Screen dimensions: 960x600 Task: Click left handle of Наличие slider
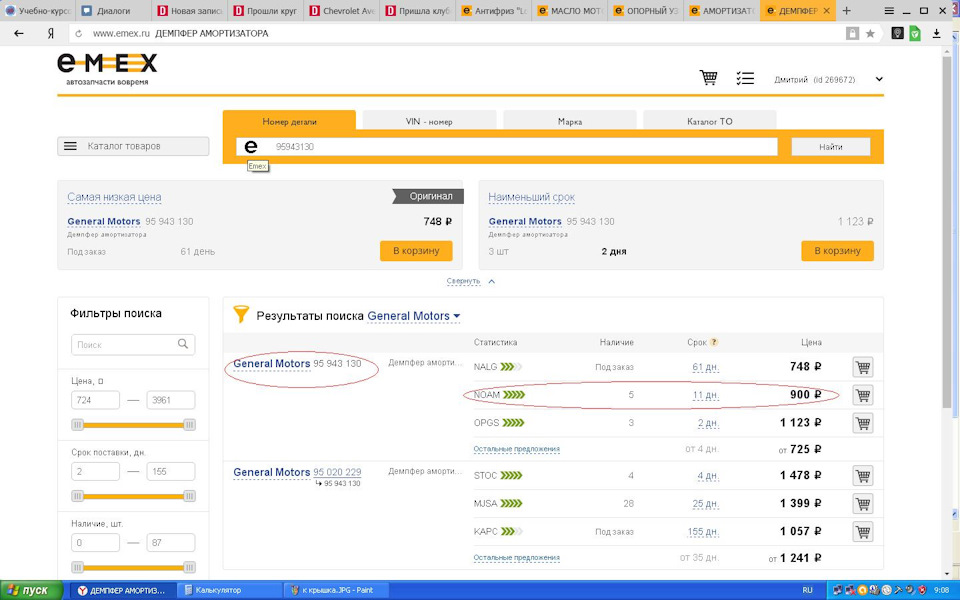click(x=77, y=567)
